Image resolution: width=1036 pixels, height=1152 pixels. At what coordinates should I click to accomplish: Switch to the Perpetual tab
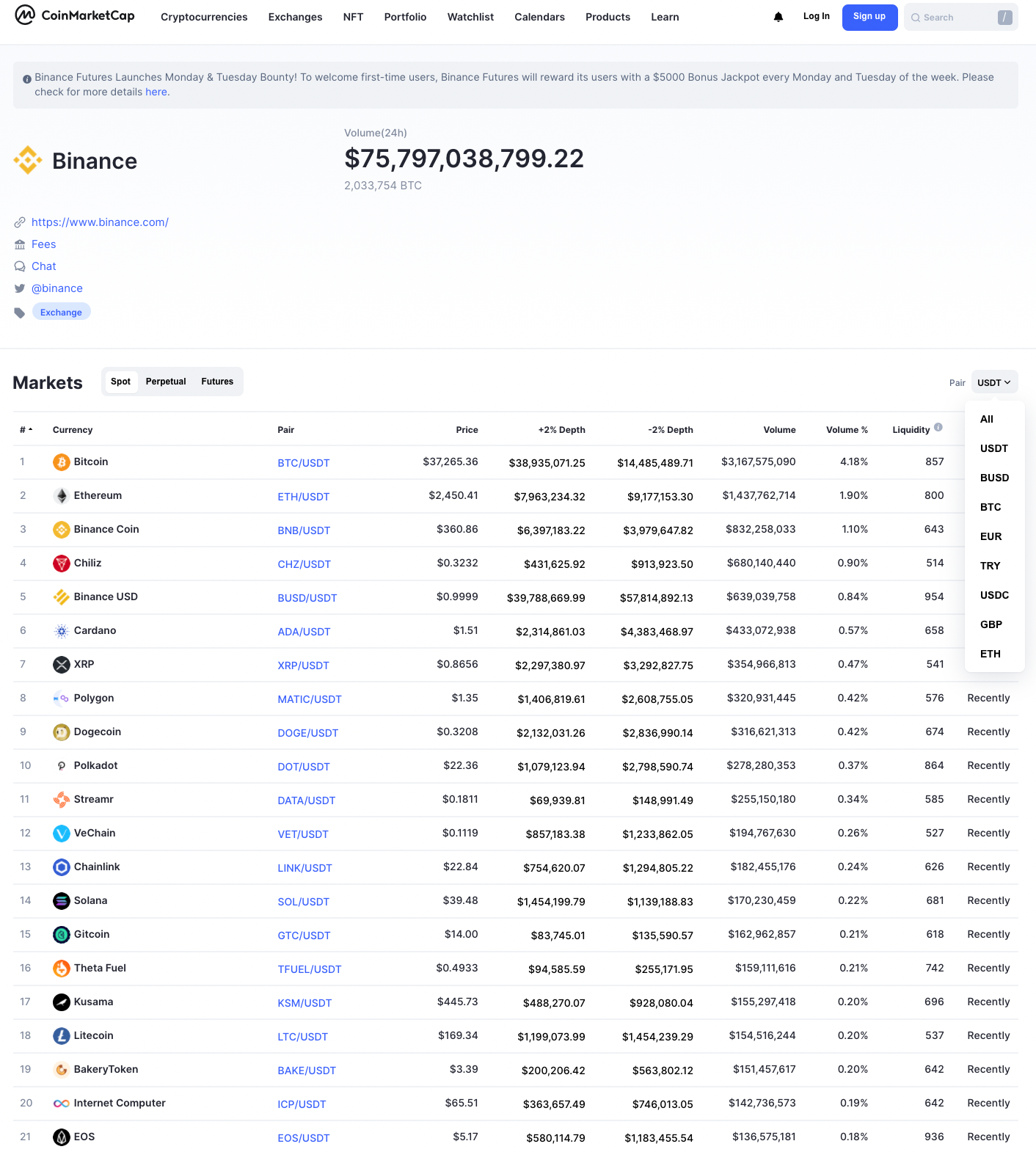(x=166, y=382)
